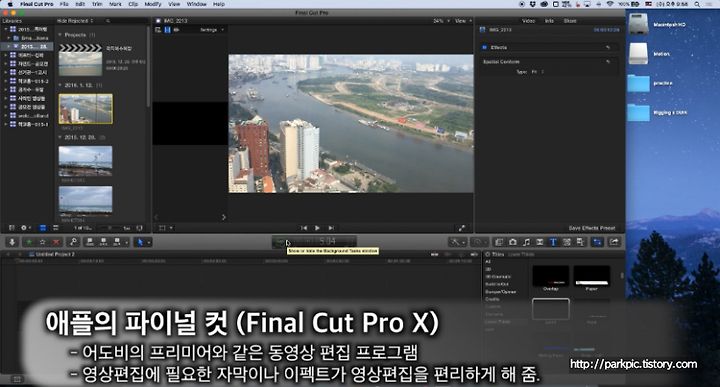Toggle Libraries sidebar visibility
720x387 pixels.
[11, 228]
